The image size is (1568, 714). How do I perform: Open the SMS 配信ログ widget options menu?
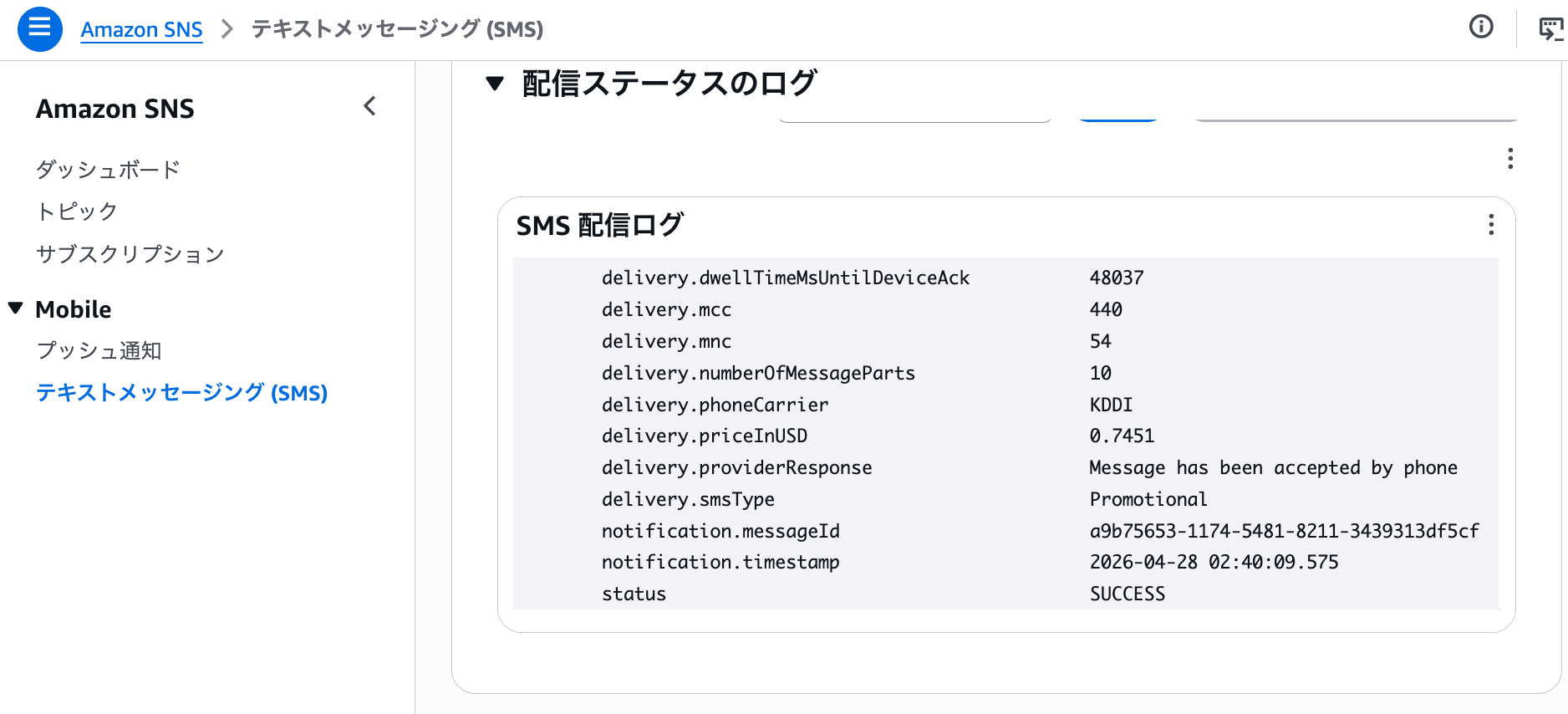[1491, 224]
